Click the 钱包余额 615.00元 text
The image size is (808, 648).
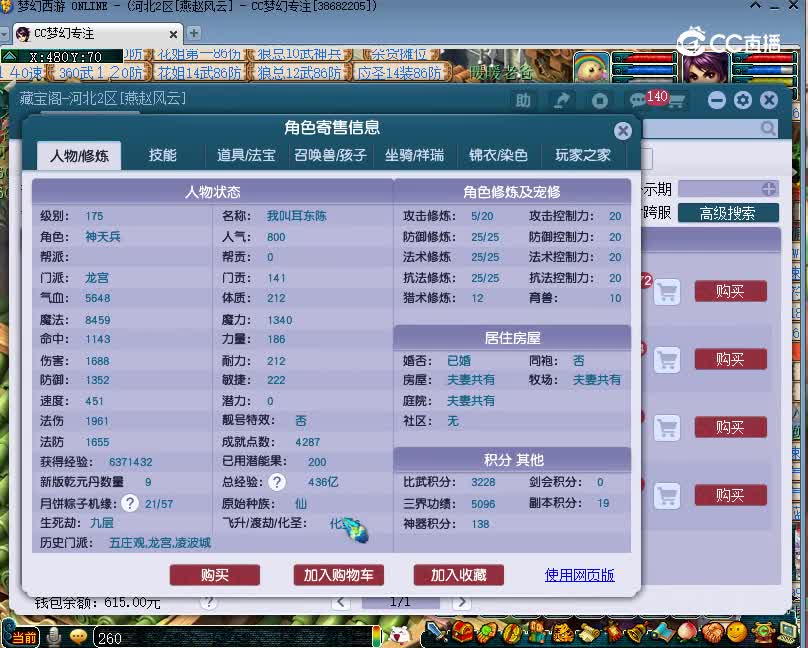98,602
